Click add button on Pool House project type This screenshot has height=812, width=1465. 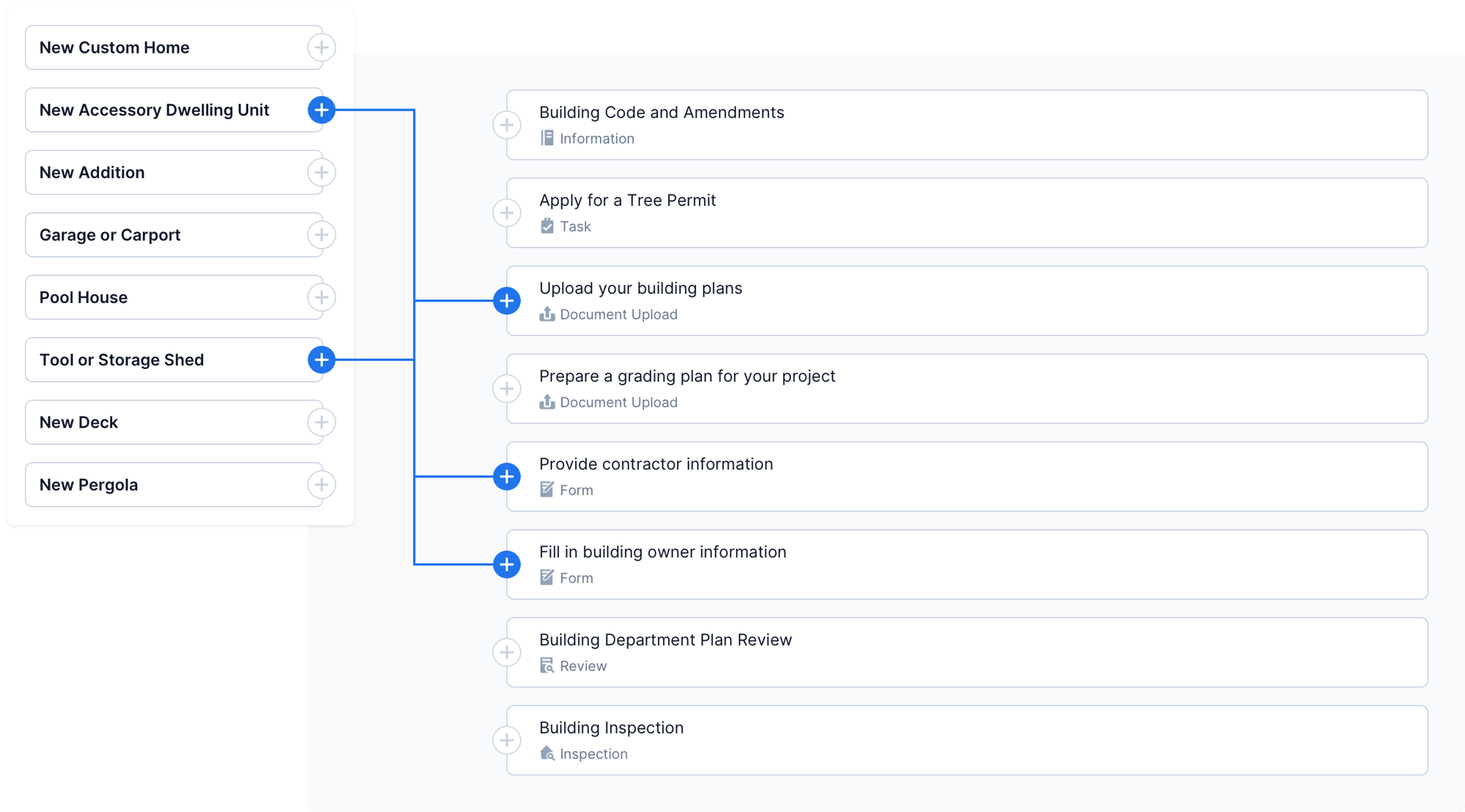pyautogui.click(x=322, y=297)
